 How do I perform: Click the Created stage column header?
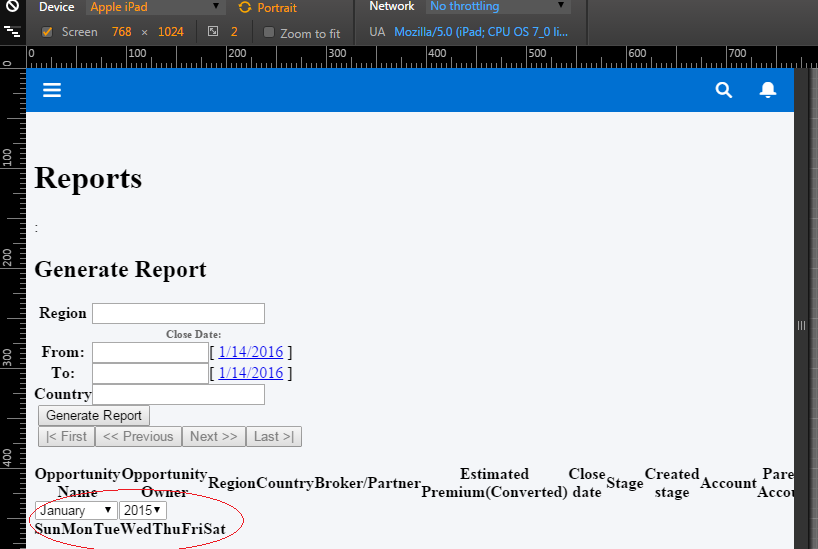tap(672, 483)
